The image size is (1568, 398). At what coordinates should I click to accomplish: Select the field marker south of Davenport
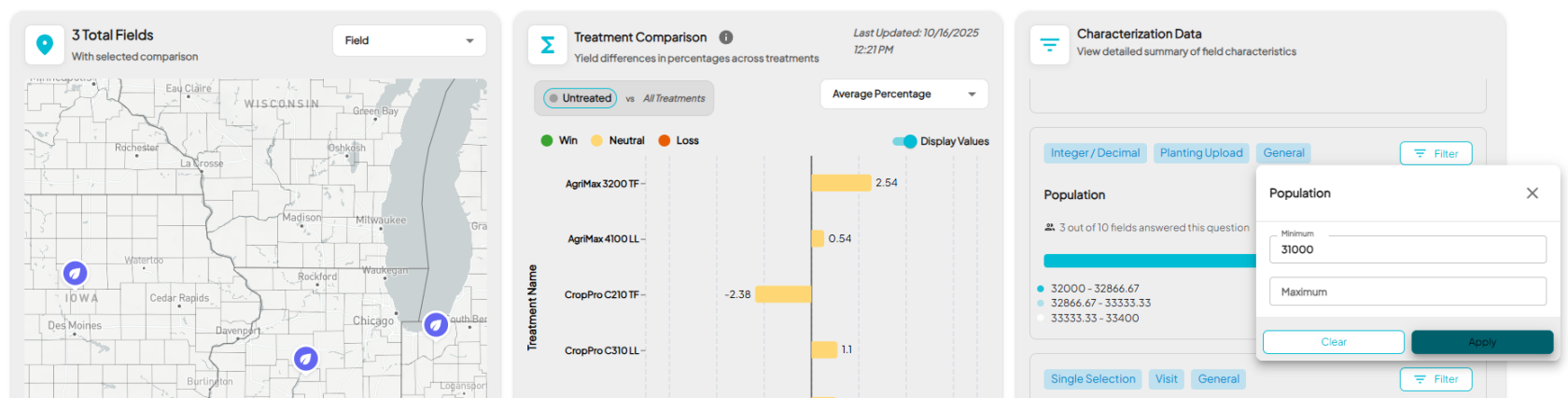click(305, 358)
